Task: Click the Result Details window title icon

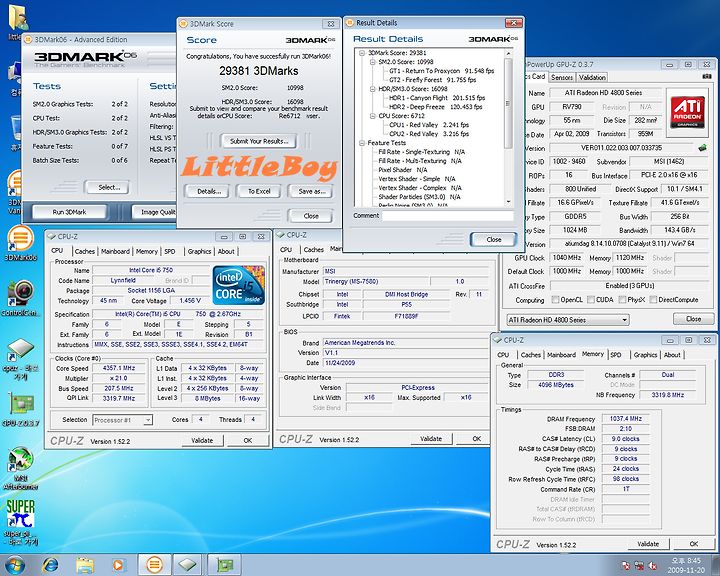Action: pos(350,23)
